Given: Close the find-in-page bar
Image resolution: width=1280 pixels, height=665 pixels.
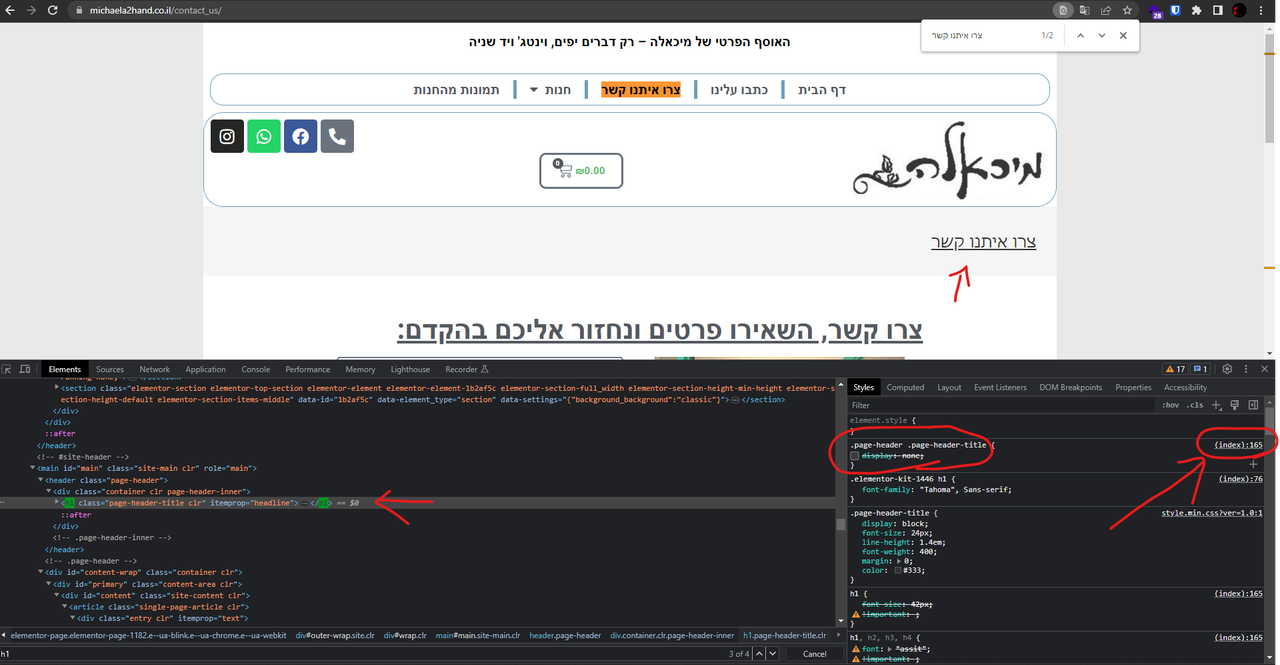Looking at the screenshot, I should click(x=1123, y=35).
